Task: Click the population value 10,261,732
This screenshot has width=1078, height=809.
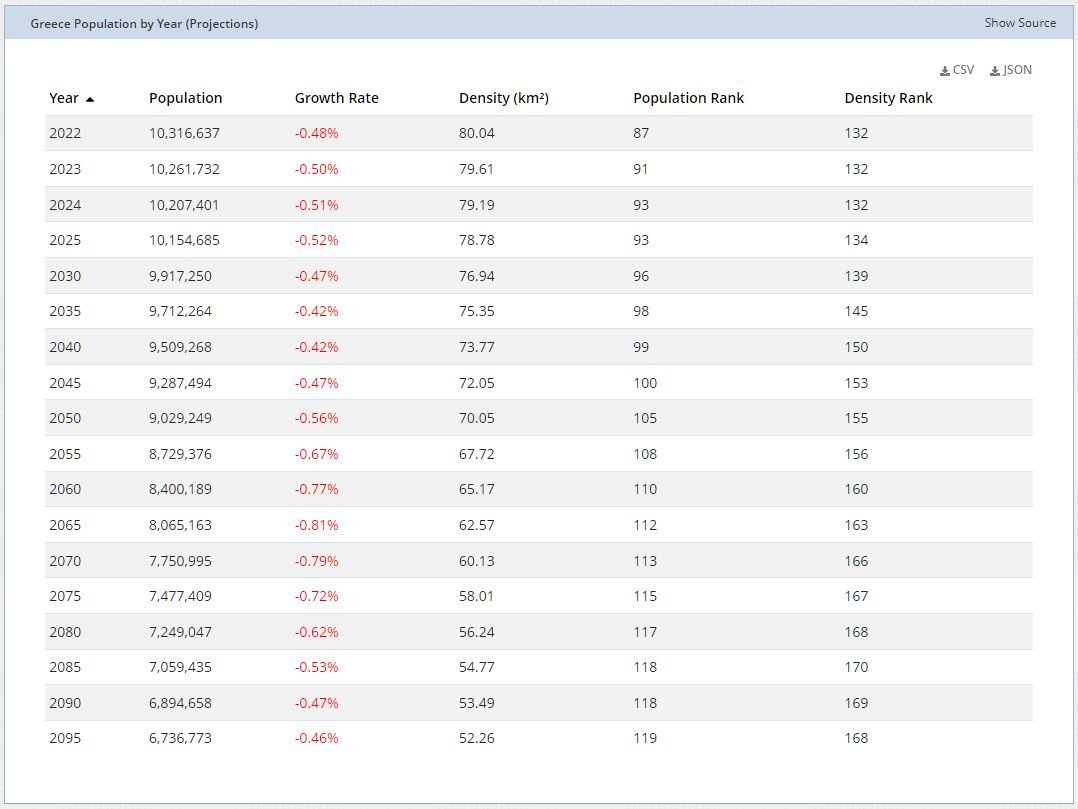Action: 184,169
